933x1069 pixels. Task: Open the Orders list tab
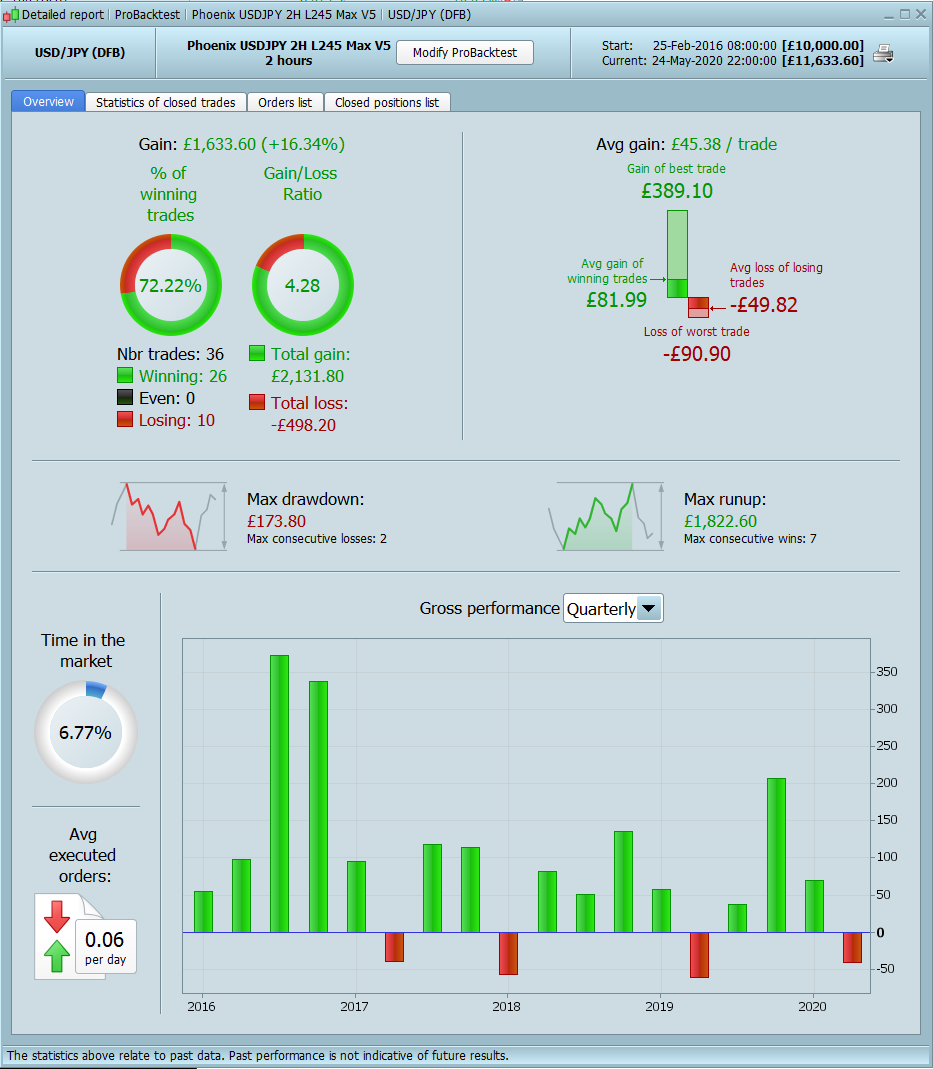[285, 102]
